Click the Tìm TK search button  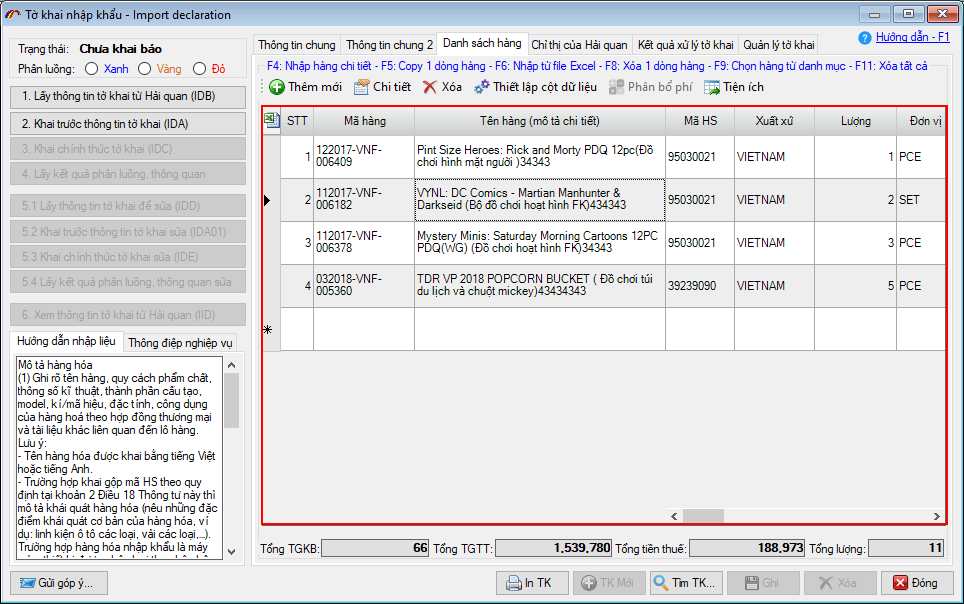tap(684, 583)
